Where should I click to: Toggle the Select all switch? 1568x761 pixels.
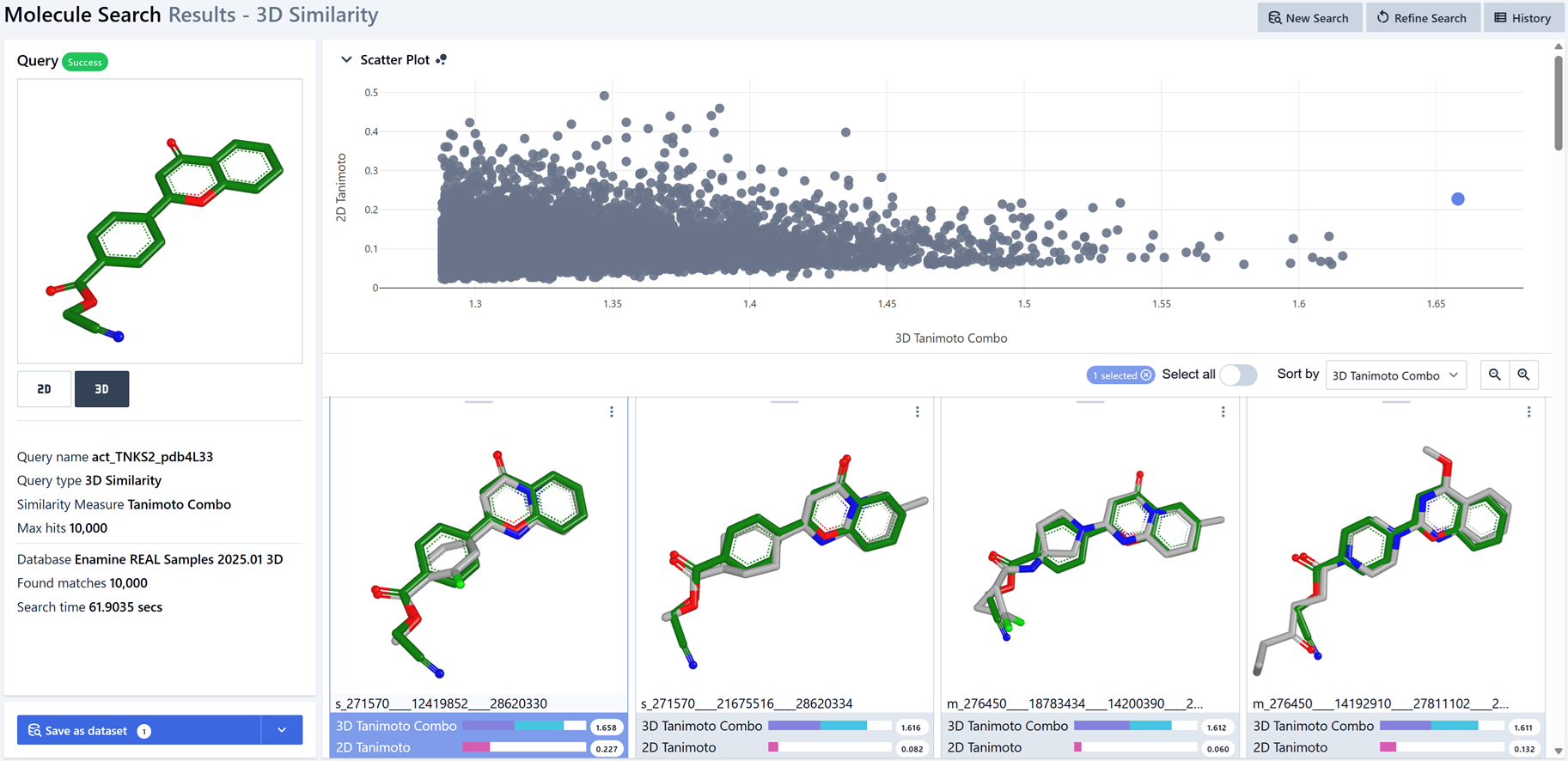[1237, 375]
